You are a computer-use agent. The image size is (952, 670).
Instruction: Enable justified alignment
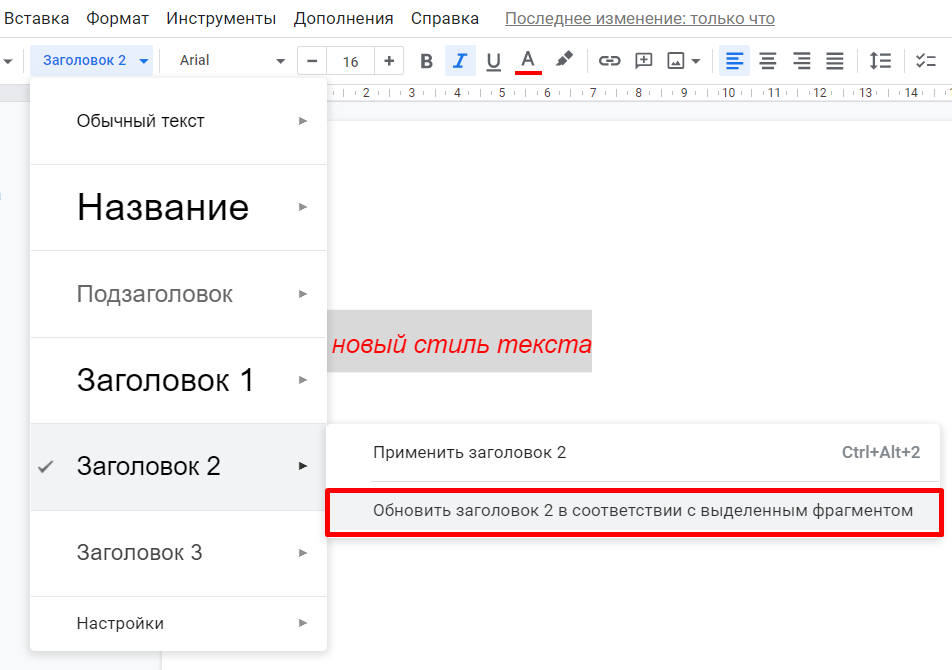834,60
